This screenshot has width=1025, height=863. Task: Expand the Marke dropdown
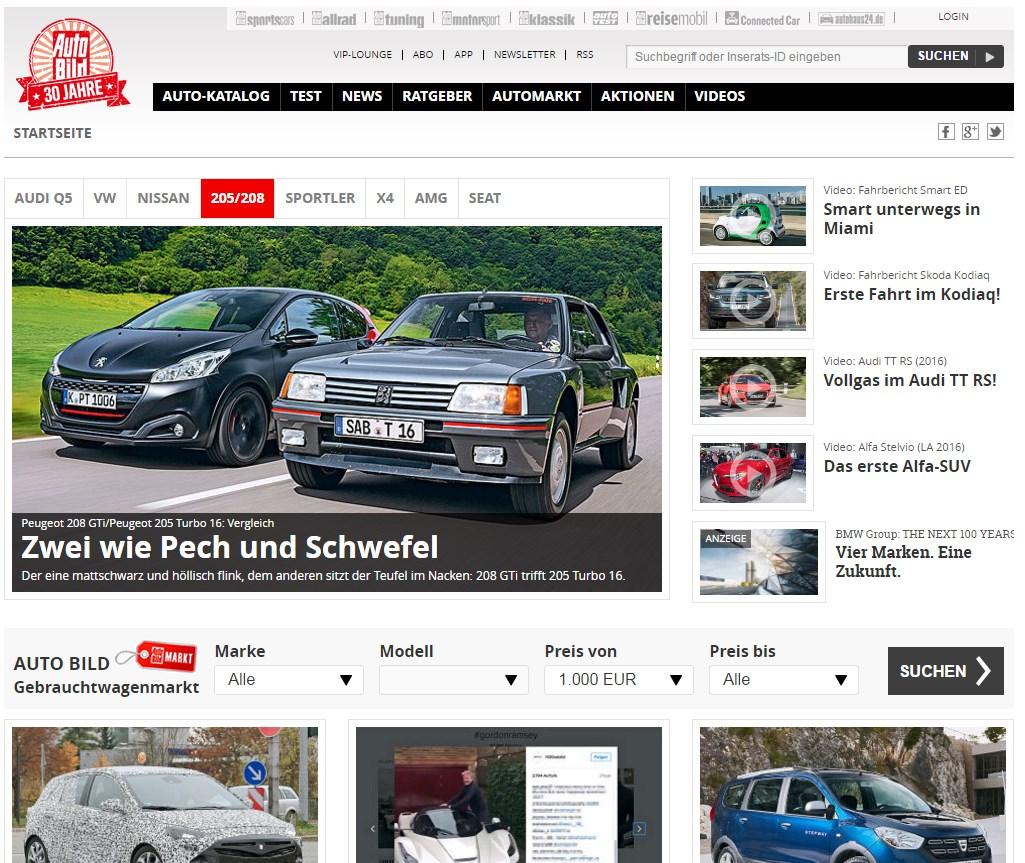[x=288, y=680]
